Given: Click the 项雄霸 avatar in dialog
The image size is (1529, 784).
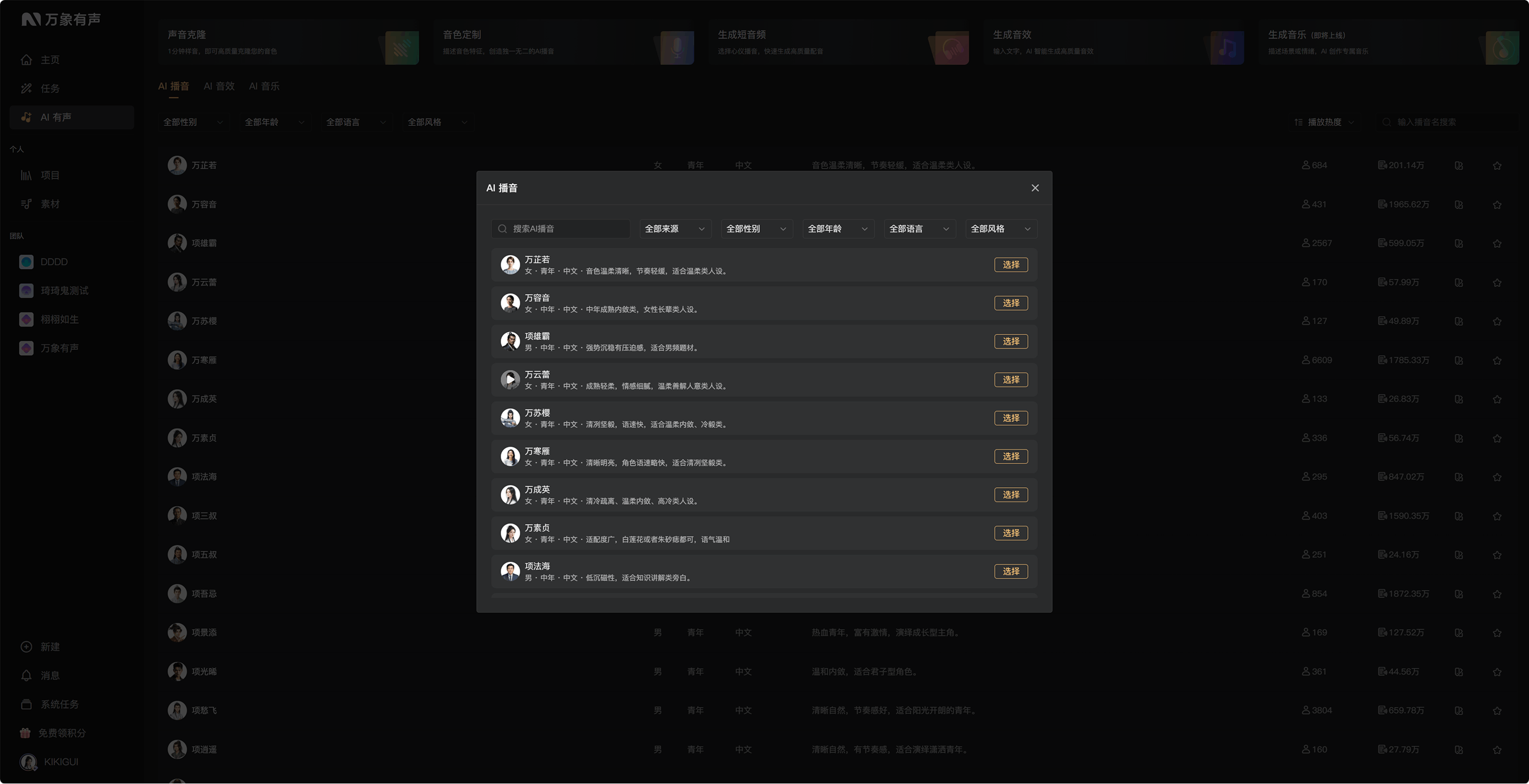Looking at the screenshot, I should click(510, 341).
